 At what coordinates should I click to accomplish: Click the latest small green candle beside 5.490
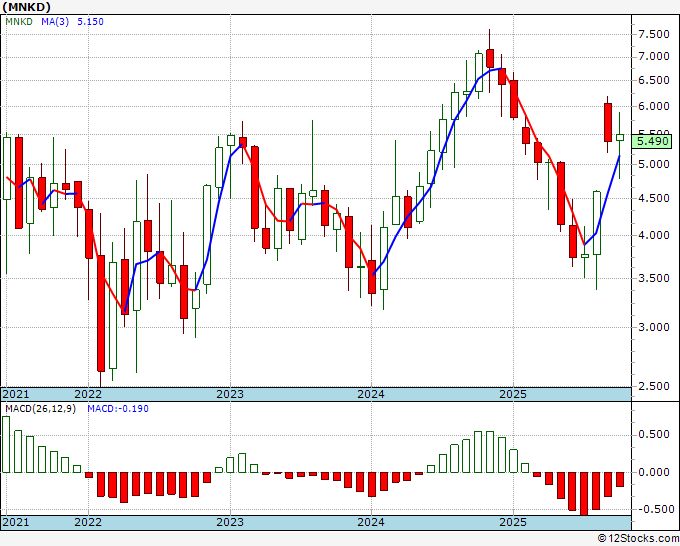coord(620,137)
